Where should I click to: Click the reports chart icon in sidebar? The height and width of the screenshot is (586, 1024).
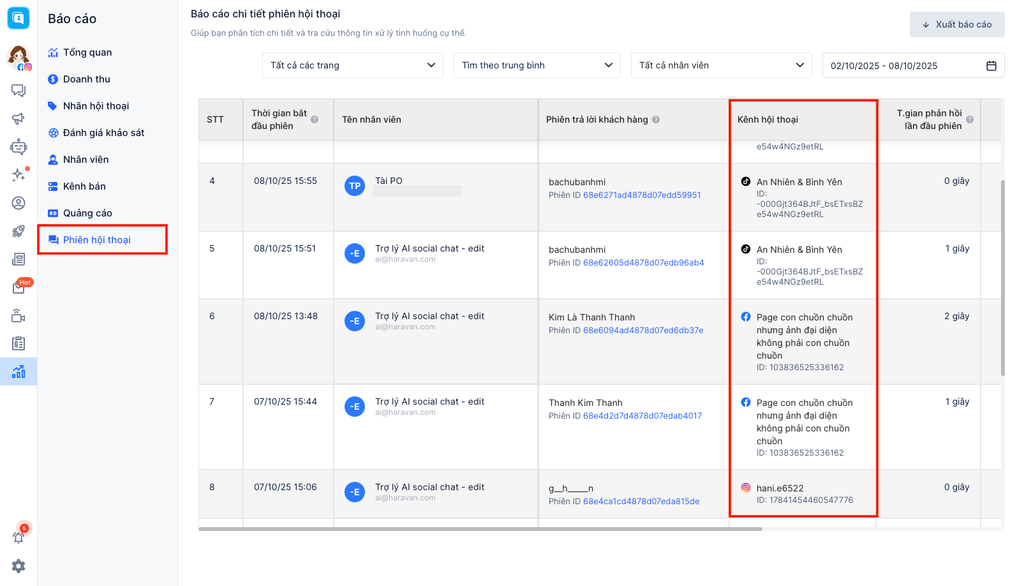click(18, 372)
